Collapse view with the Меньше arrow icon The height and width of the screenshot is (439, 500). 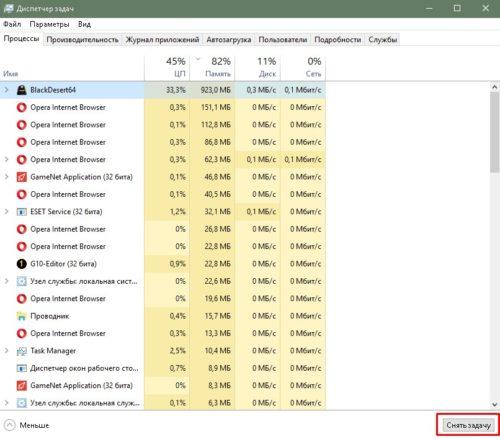pos(9,425)
